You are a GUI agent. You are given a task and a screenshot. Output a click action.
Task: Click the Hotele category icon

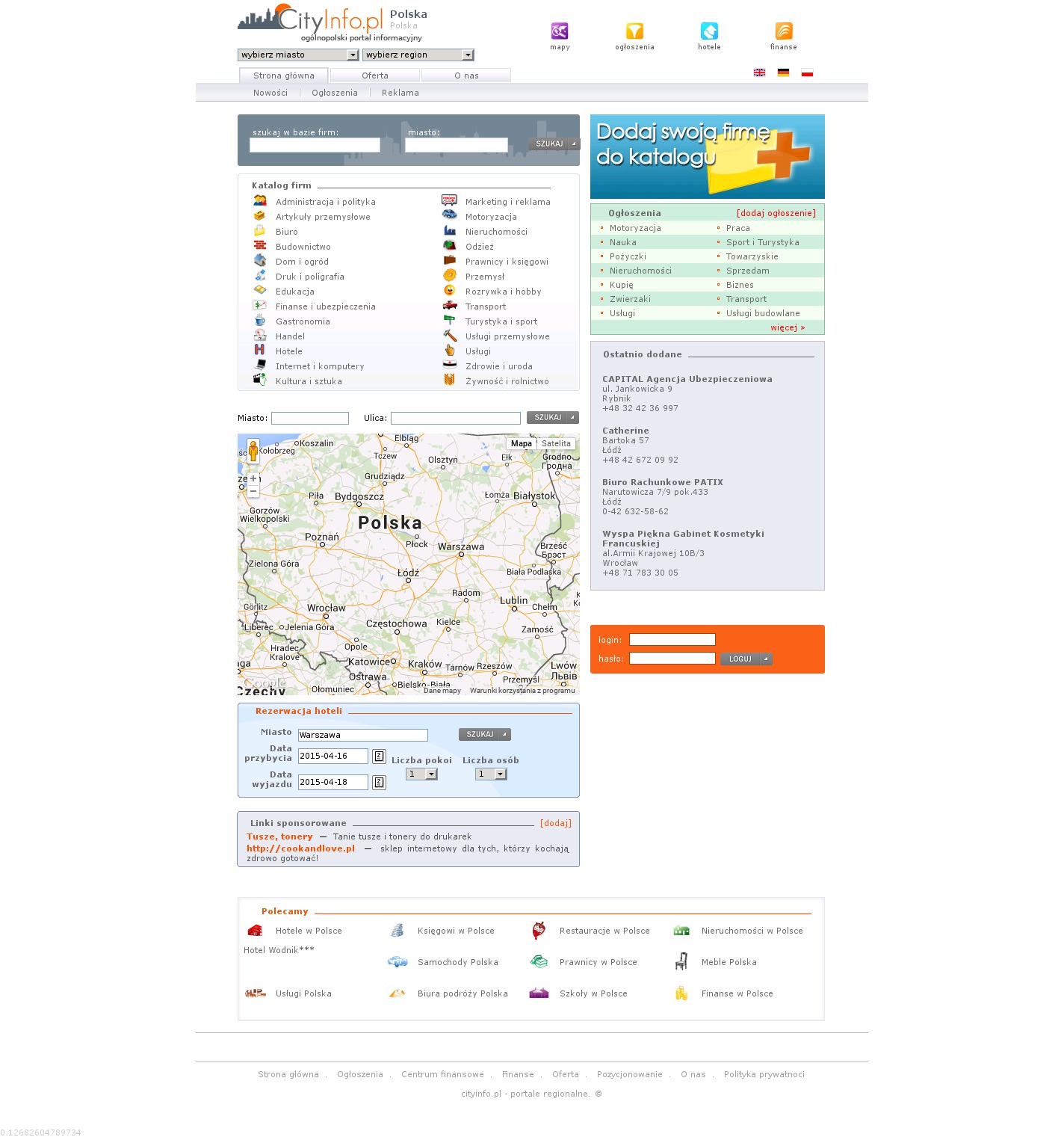(x=260, y=350)
